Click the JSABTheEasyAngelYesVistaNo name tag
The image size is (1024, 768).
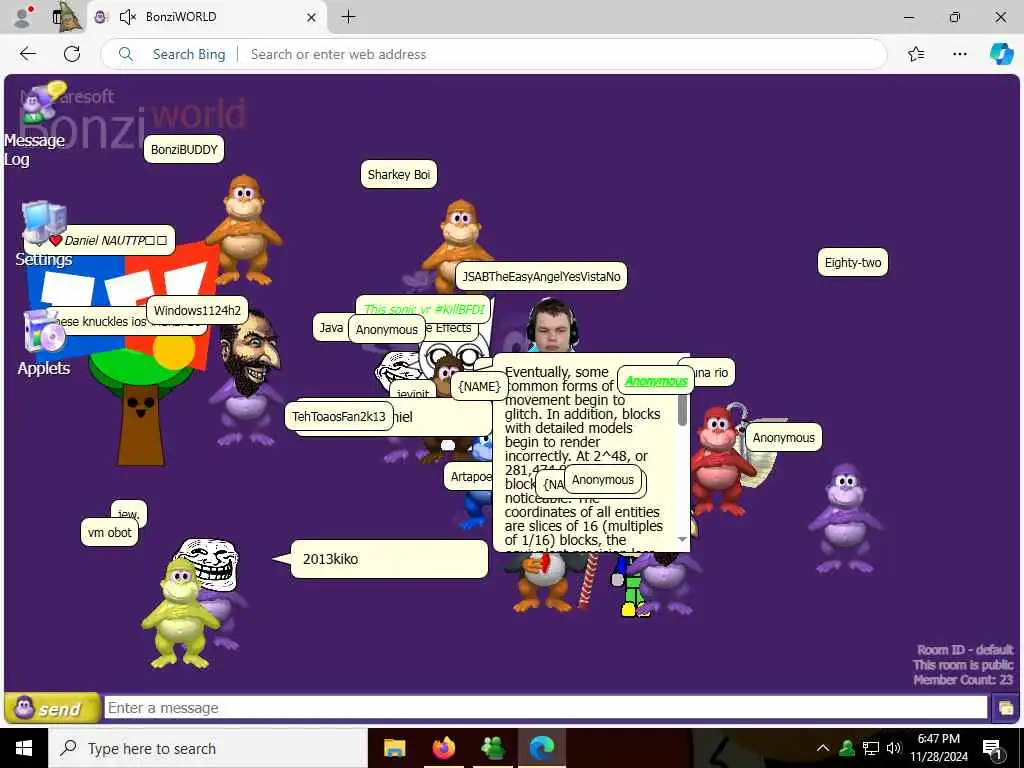(x=541, y=276)
